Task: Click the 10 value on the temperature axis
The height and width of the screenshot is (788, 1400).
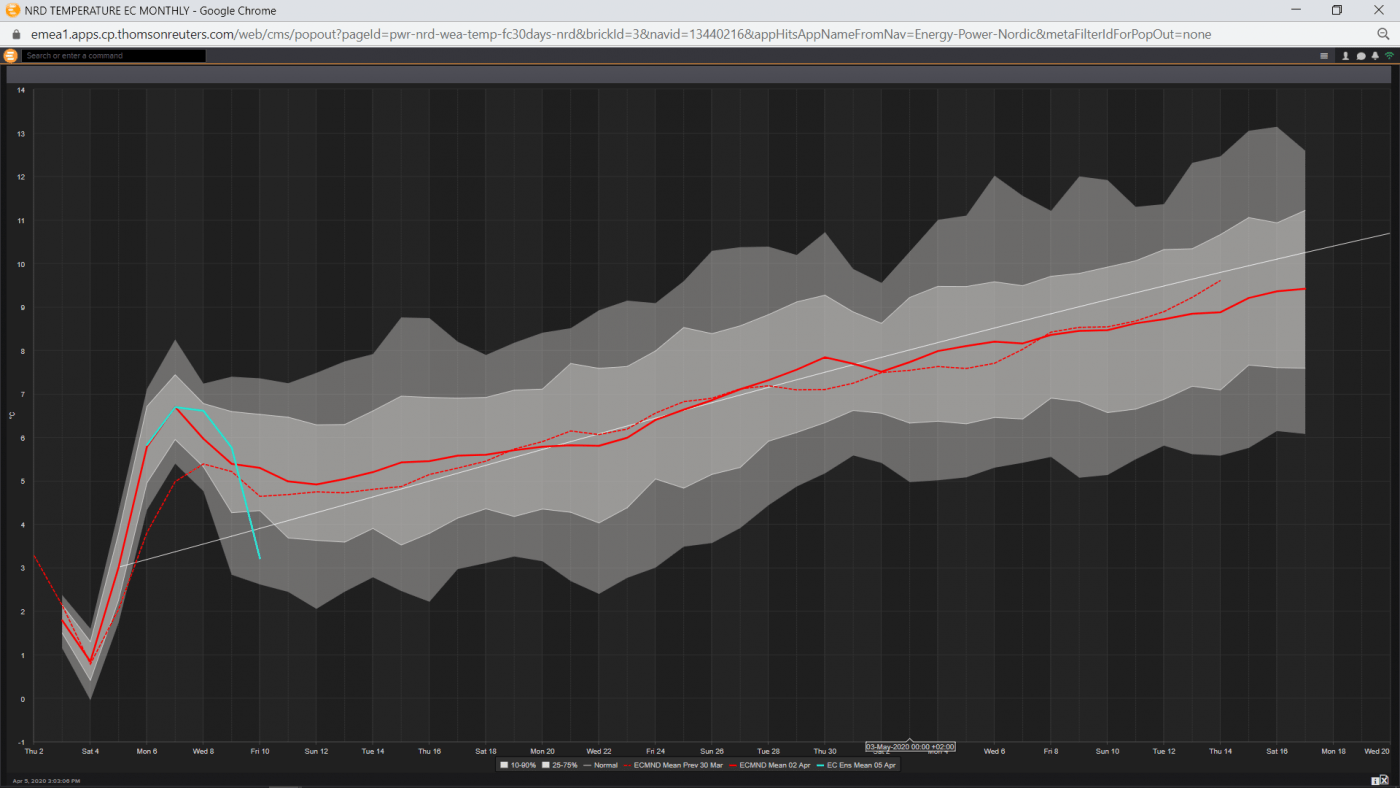Action: pyautogui.click(x=21, y=264)
